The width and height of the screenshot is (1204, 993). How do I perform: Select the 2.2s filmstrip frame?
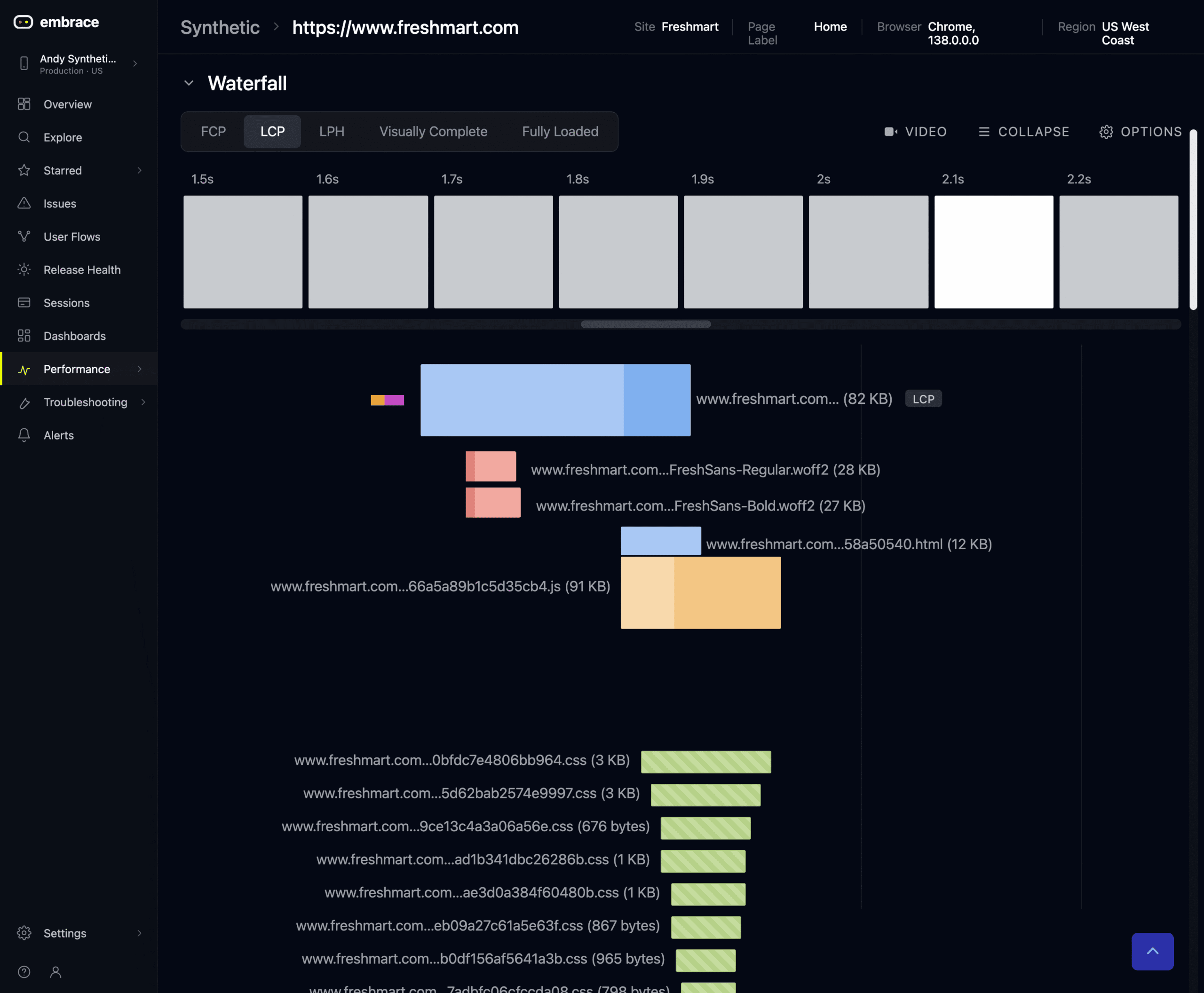coord(1119,252)
